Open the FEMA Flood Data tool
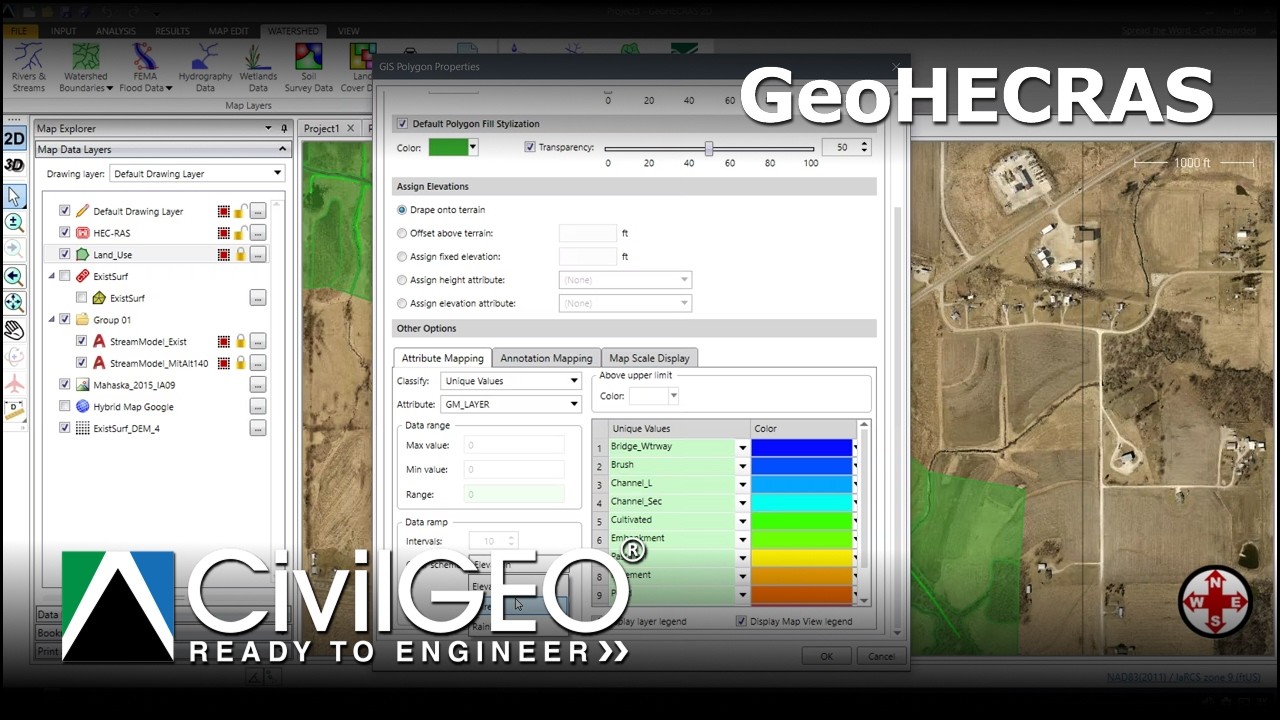 click(x=145, y=68)
